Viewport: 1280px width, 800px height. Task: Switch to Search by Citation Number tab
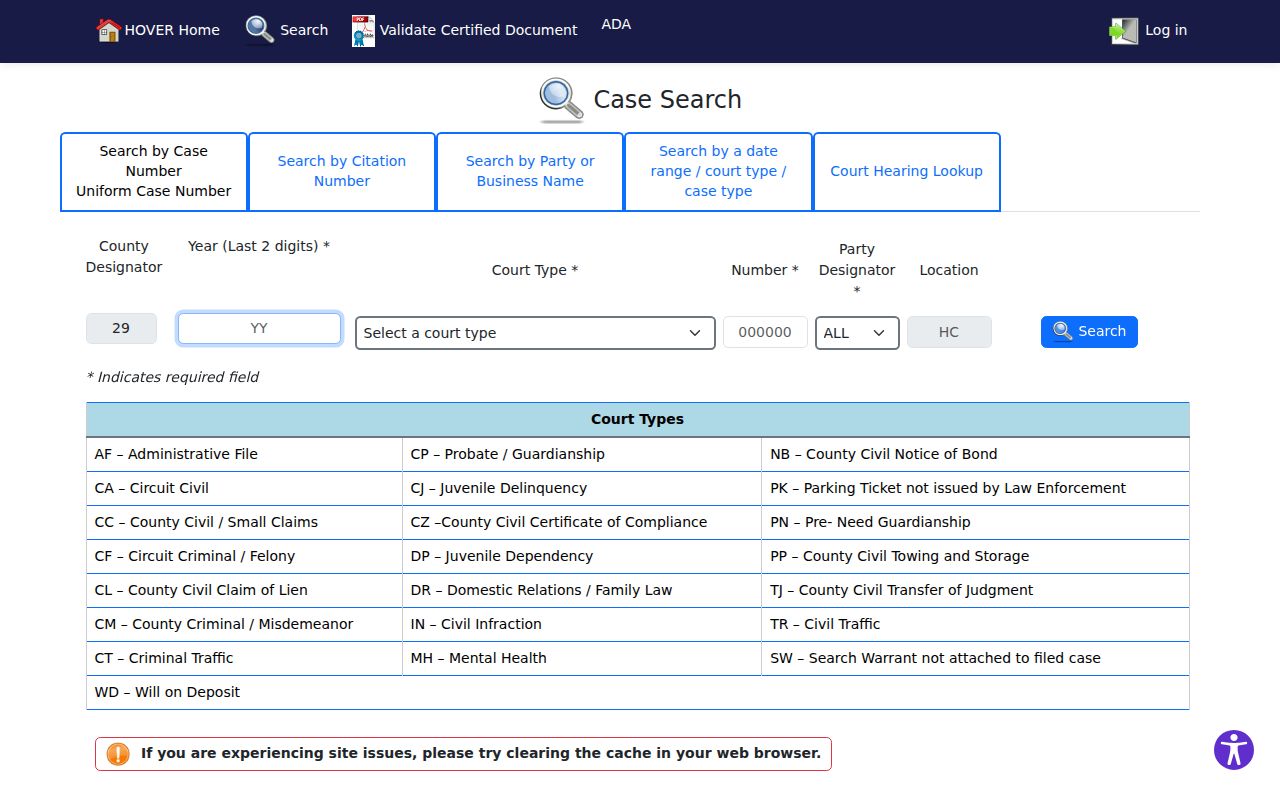[x=342, y=171]
